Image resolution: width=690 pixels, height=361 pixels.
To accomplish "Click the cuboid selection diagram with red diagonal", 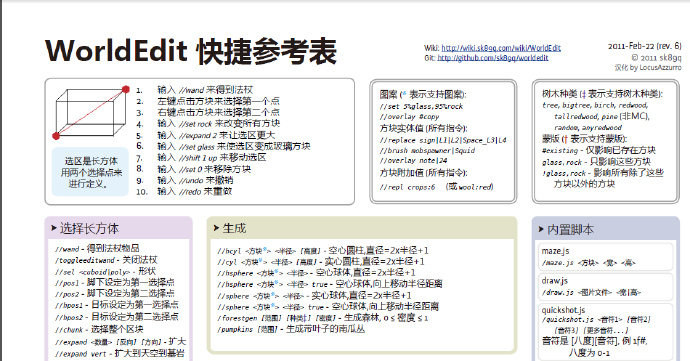I will coord(91,113).
